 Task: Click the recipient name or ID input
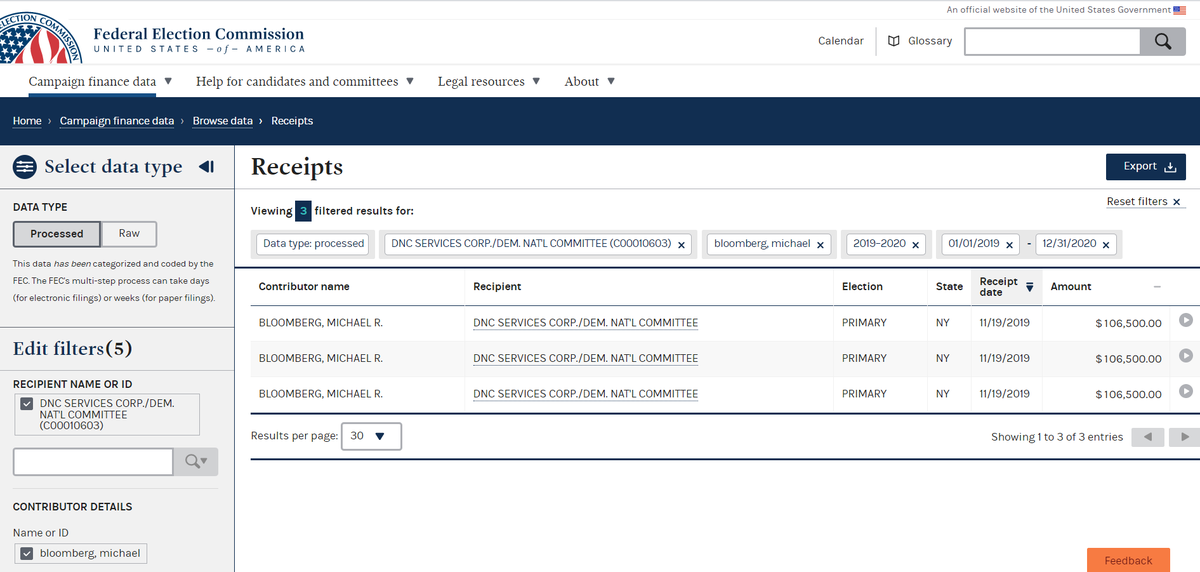(x=93, y=461)
